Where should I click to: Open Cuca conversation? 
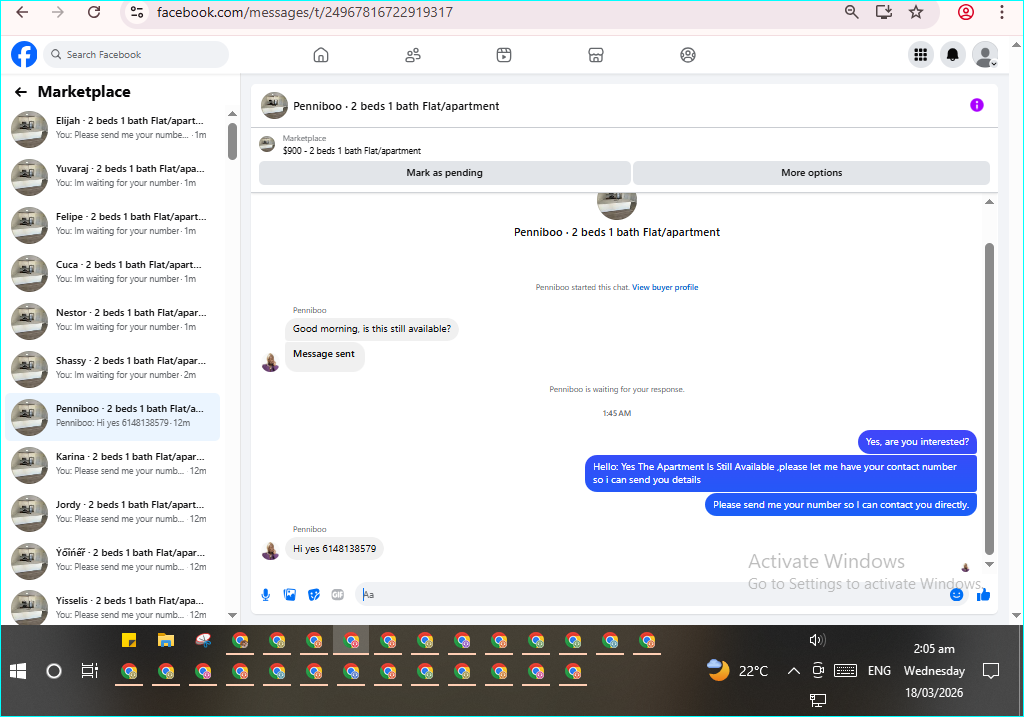click(112, 273)
